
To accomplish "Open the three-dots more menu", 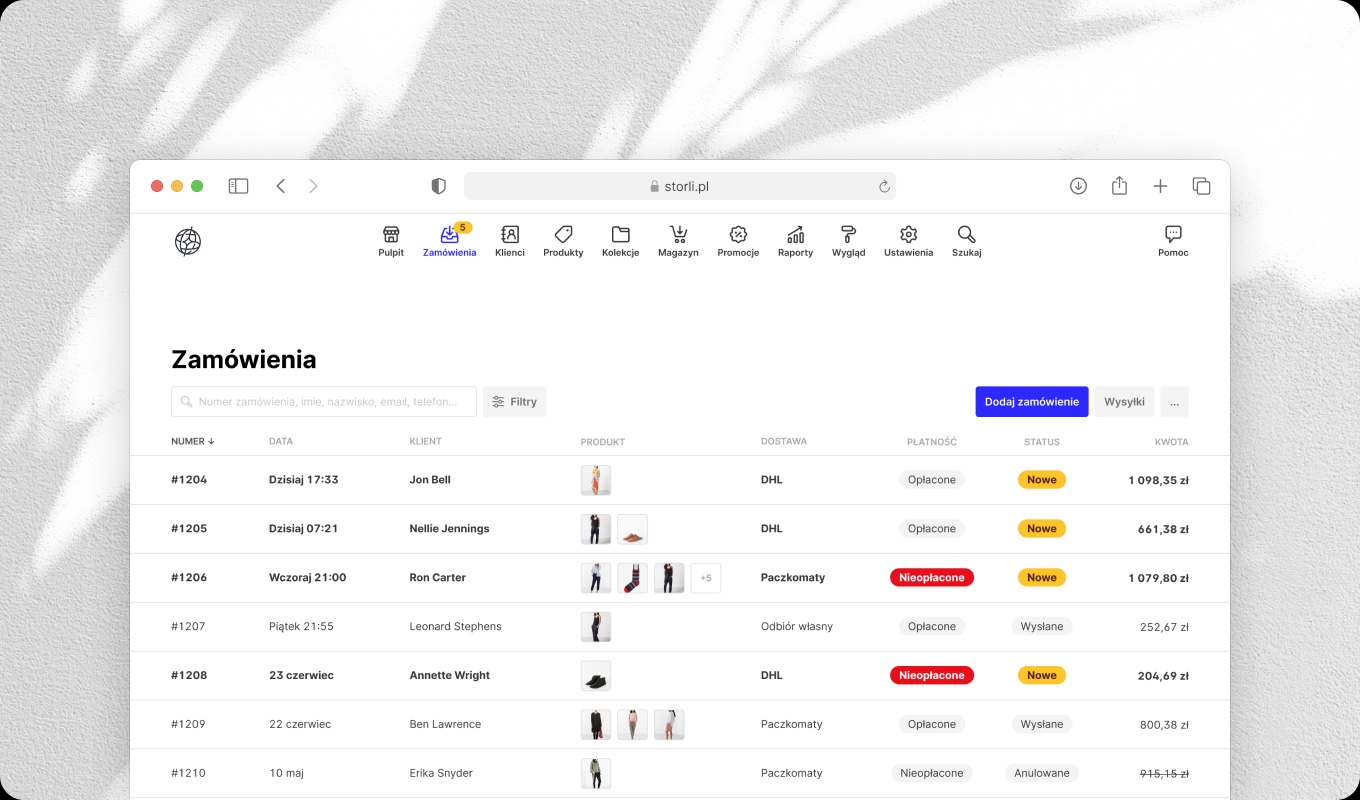I will (x=1174, y=401).
